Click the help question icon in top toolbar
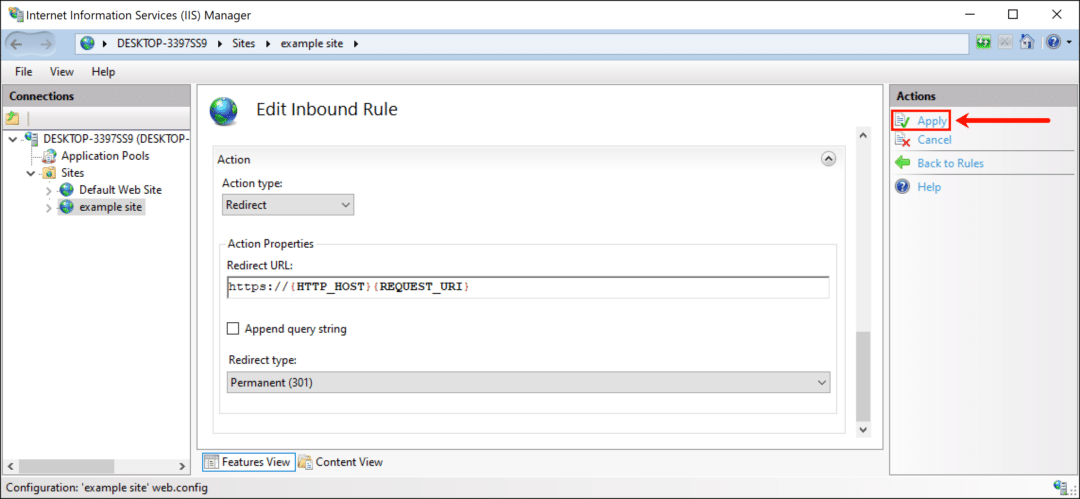The image size is (1080, 499). click(x=1053, y=43)
